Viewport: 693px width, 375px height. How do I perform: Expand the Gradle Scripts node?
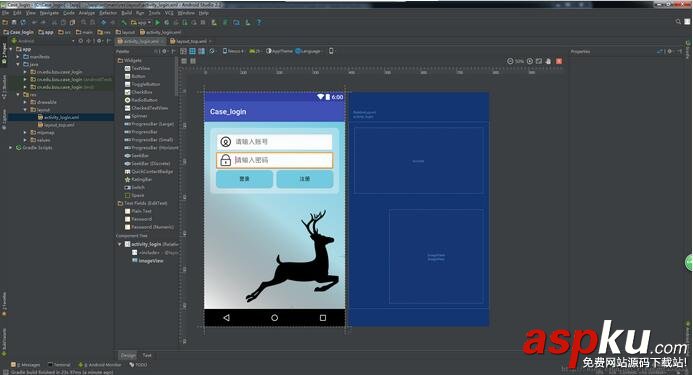tap(11, 147)
